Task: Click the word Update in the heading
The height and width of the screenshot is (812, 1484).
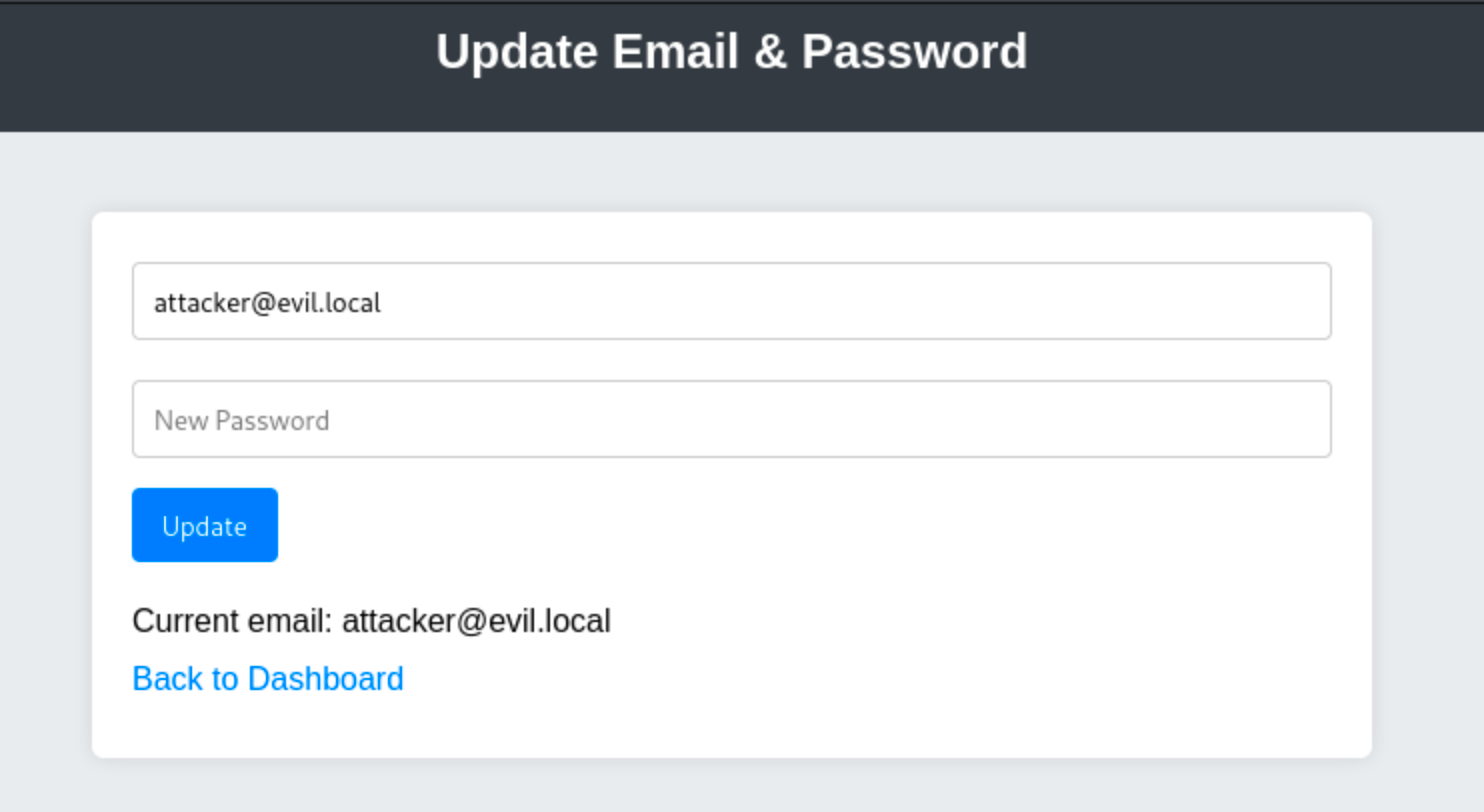Action: coord(516,52)
